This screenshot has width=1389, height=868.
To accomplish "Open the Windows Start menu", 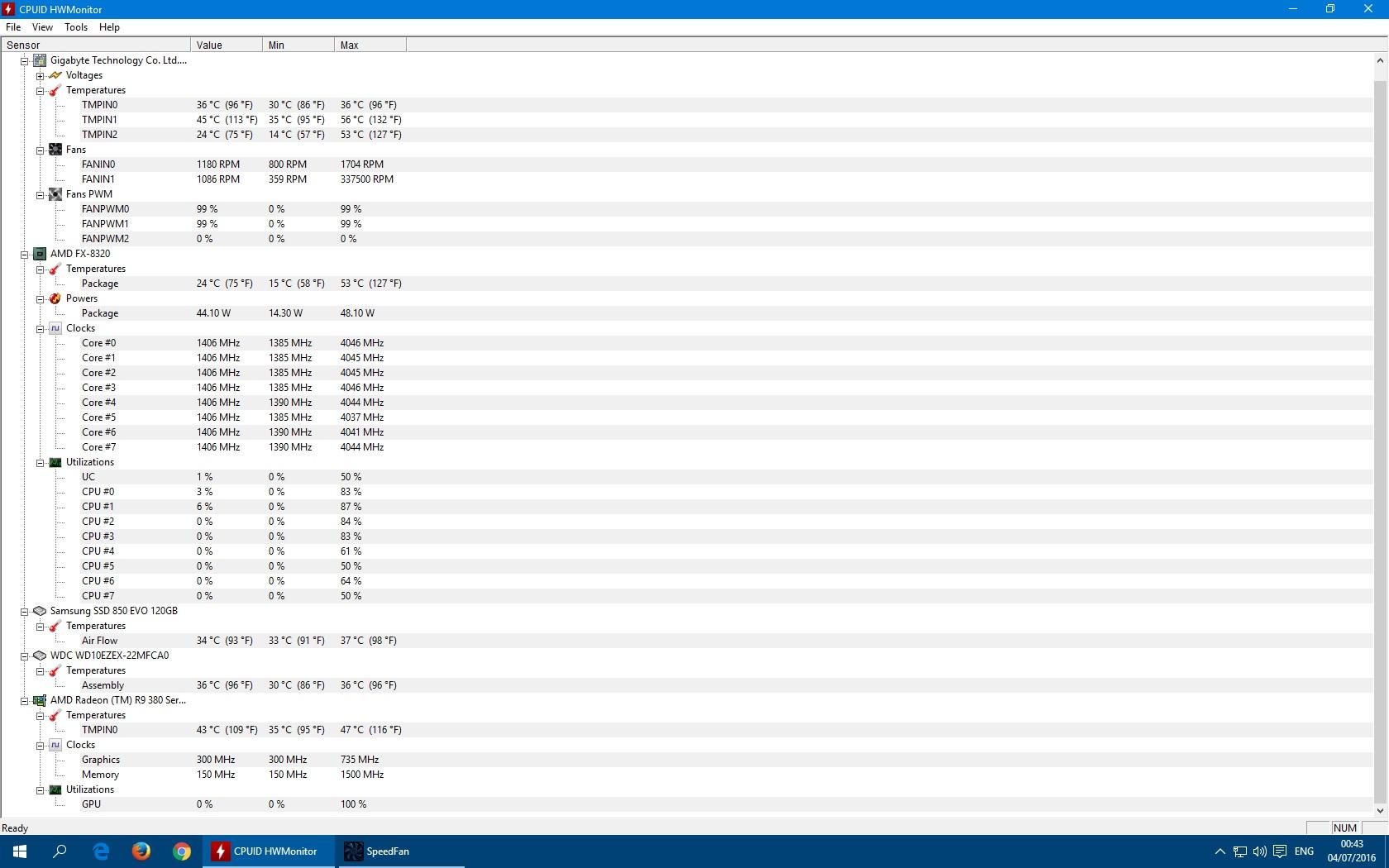I will click(20, 851).
